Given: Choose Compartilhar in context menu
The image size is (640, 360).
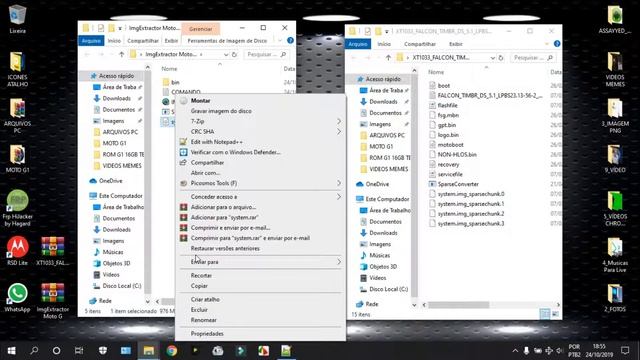Looking at the screenshot, I should [x=260, y=162].
